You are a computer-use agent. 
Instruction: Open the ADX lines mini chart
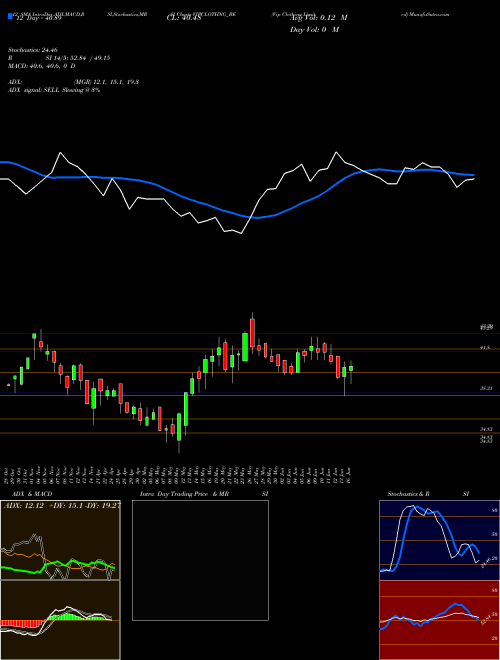click(60, 540)
